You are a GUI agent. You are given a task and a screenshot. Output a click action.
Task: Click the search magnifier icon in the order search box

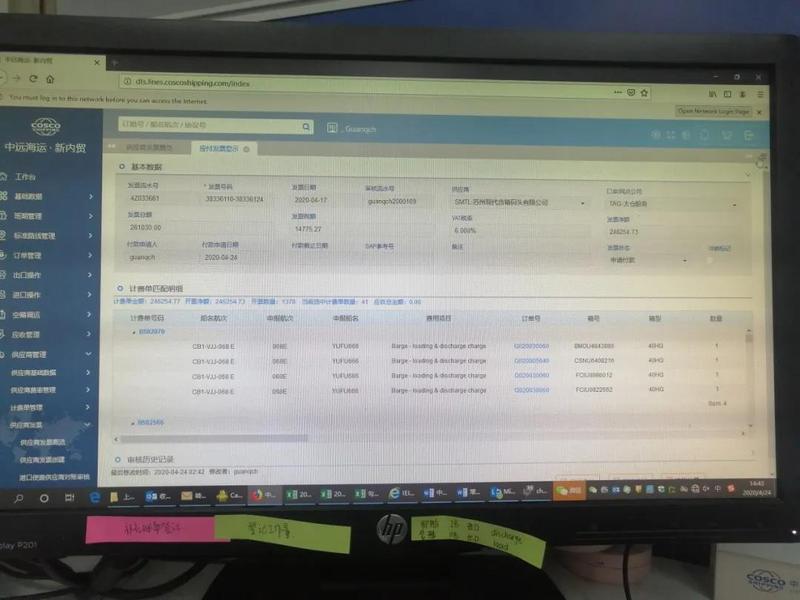[305, 126]
